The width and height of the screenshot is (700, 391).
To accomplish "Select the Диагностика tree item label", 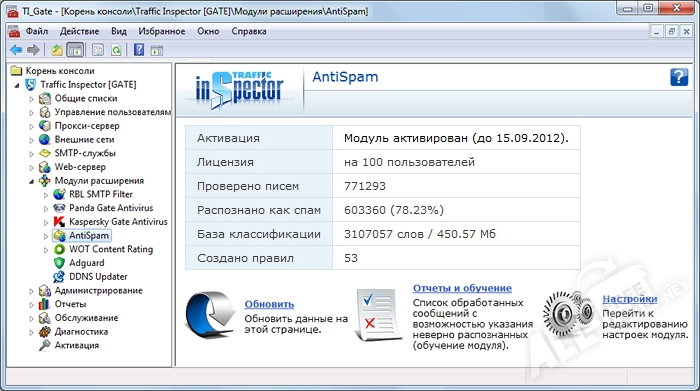I will click(x=81, y=332).
